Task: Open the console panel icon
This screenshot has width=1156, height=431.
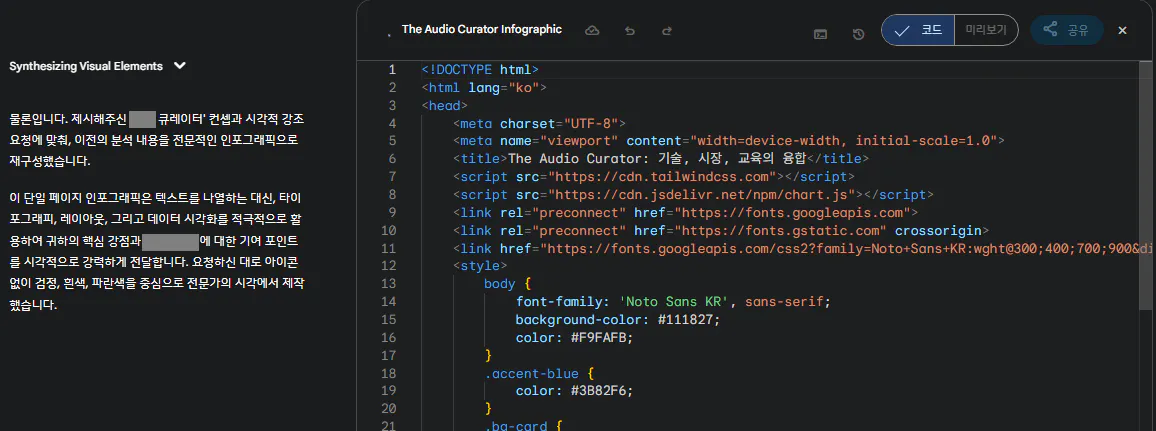Action: pyautogui.click(x=820, y=34)
